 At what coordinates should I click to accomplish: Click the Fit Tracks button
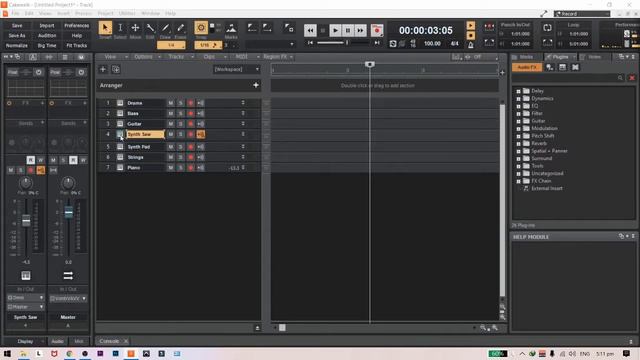pos(77,45)
